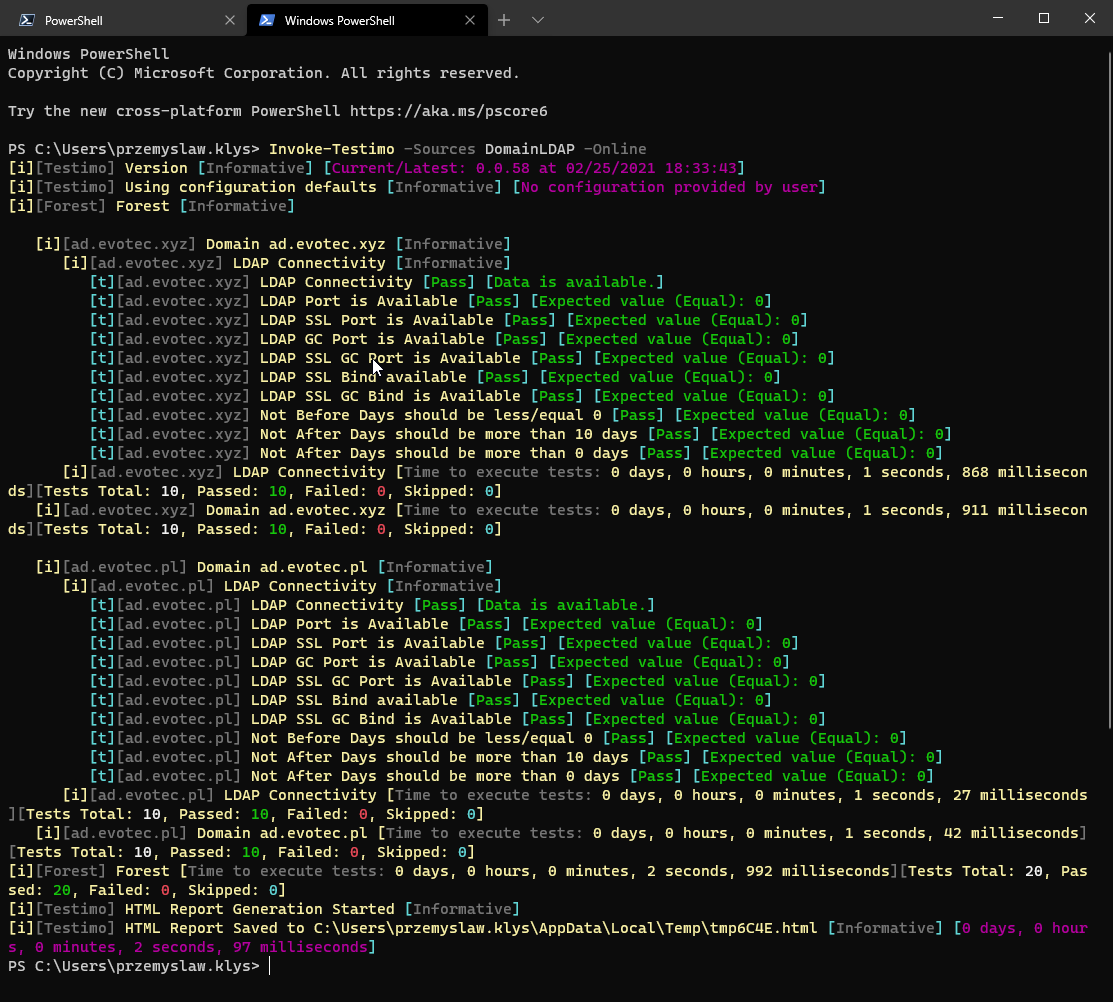Click the icon on Windows PowerShell tab
This screenshot has height=1002, width=1113.
pos(267,20)
